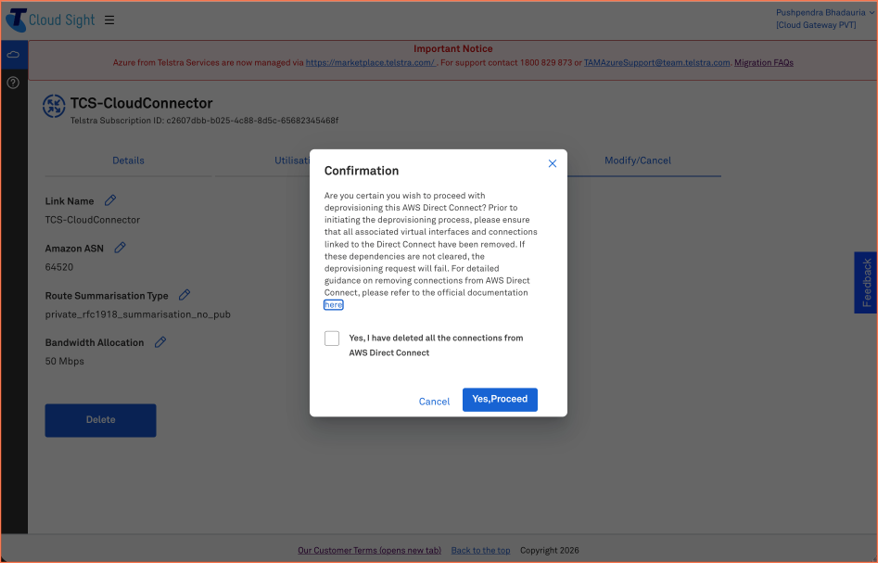This screenshot has height=563, width=878.
Task: Edit the Link Name with pencil icon
Action: 110,200
